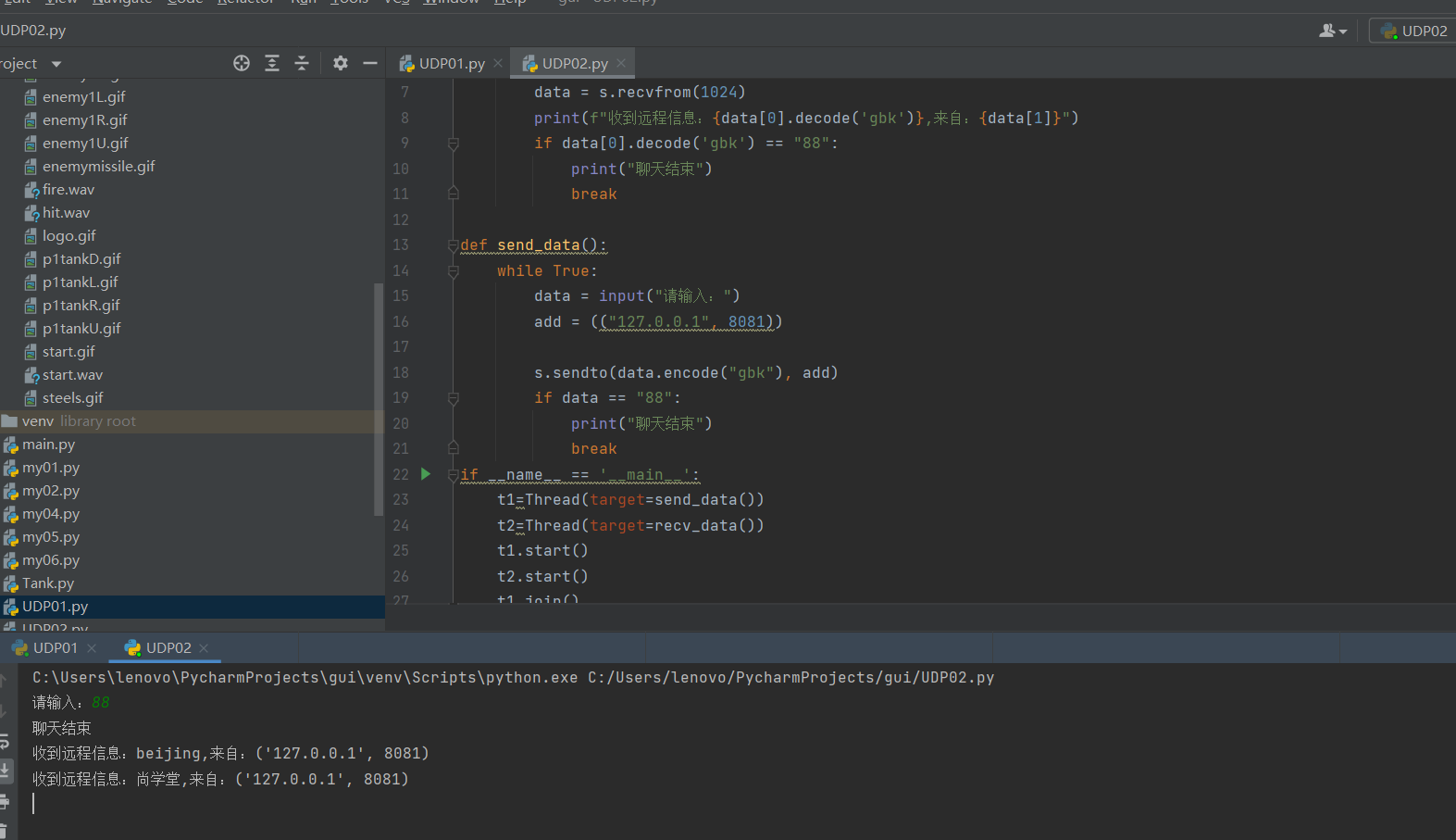Select the UDP02.py editor tab
This screenshot has height=840, width=1456.
[566, 63]
